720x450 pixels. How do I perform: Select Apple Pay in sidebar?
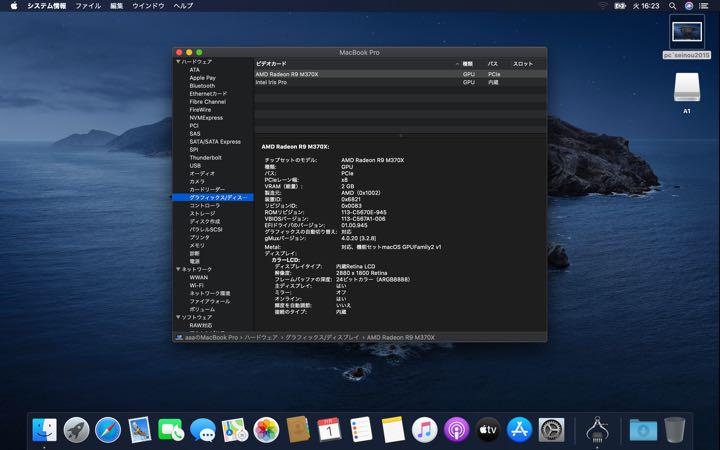(202, 78)
